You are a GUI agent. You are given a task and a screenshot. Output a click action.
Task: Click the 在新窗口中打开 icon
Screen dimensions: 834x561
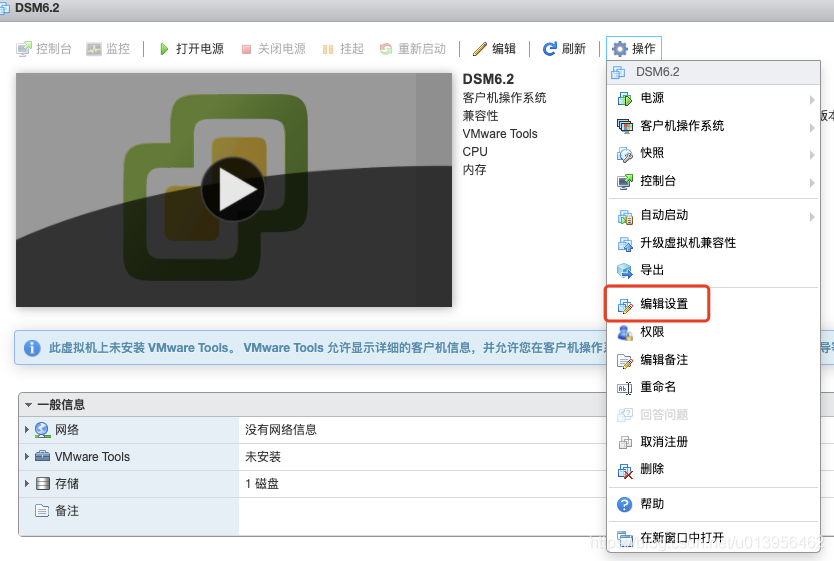625,538
